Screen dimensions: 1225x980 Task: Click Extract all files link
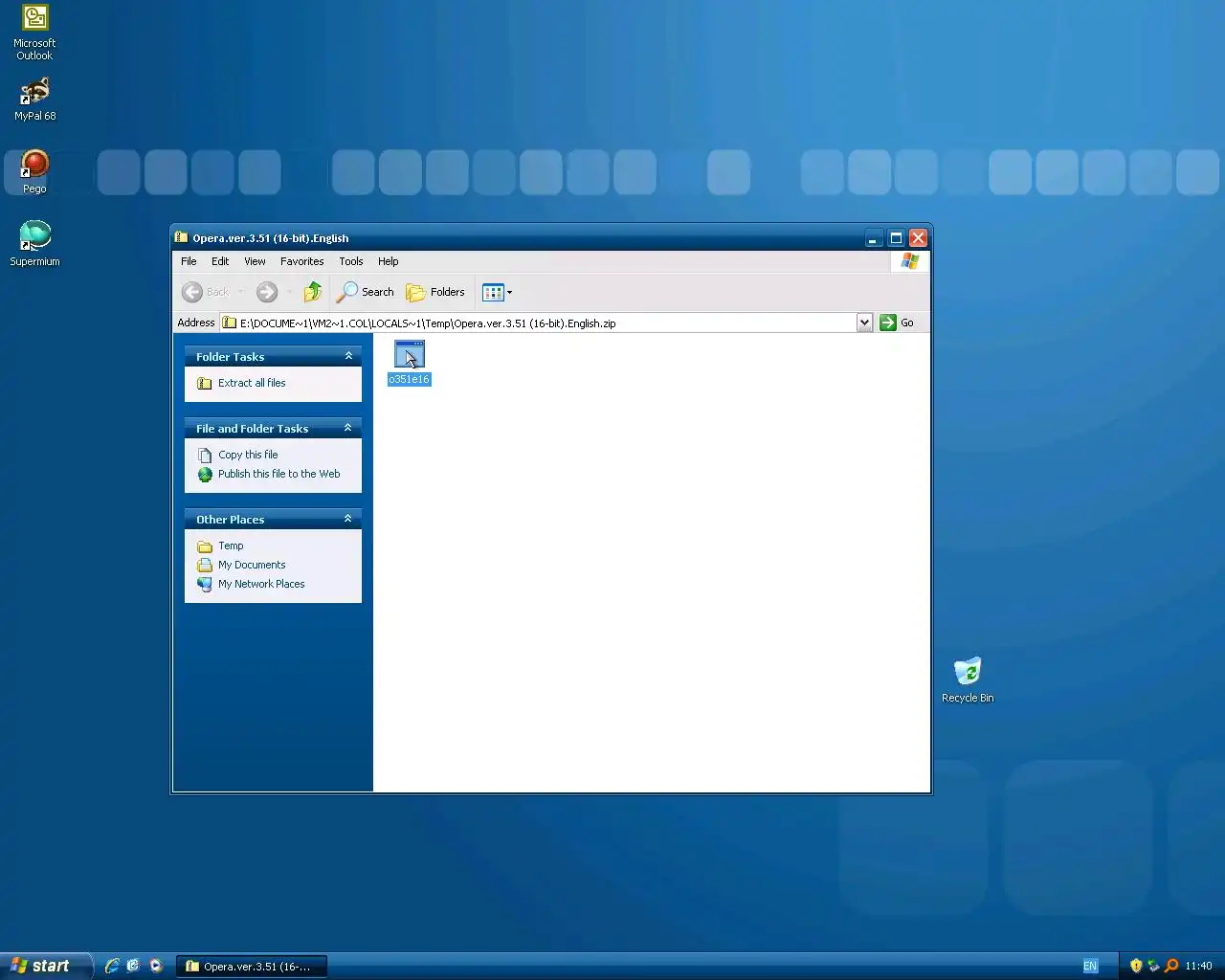pyautogui.click(x=252, y=383)
